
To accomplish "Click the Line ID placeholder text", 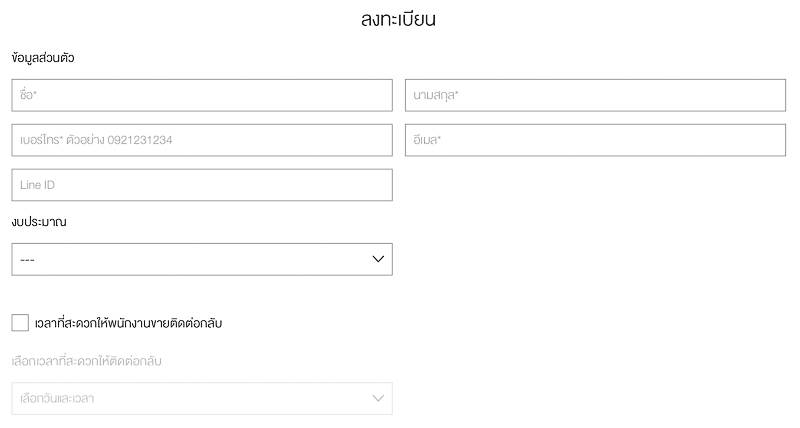I will 36,185.
